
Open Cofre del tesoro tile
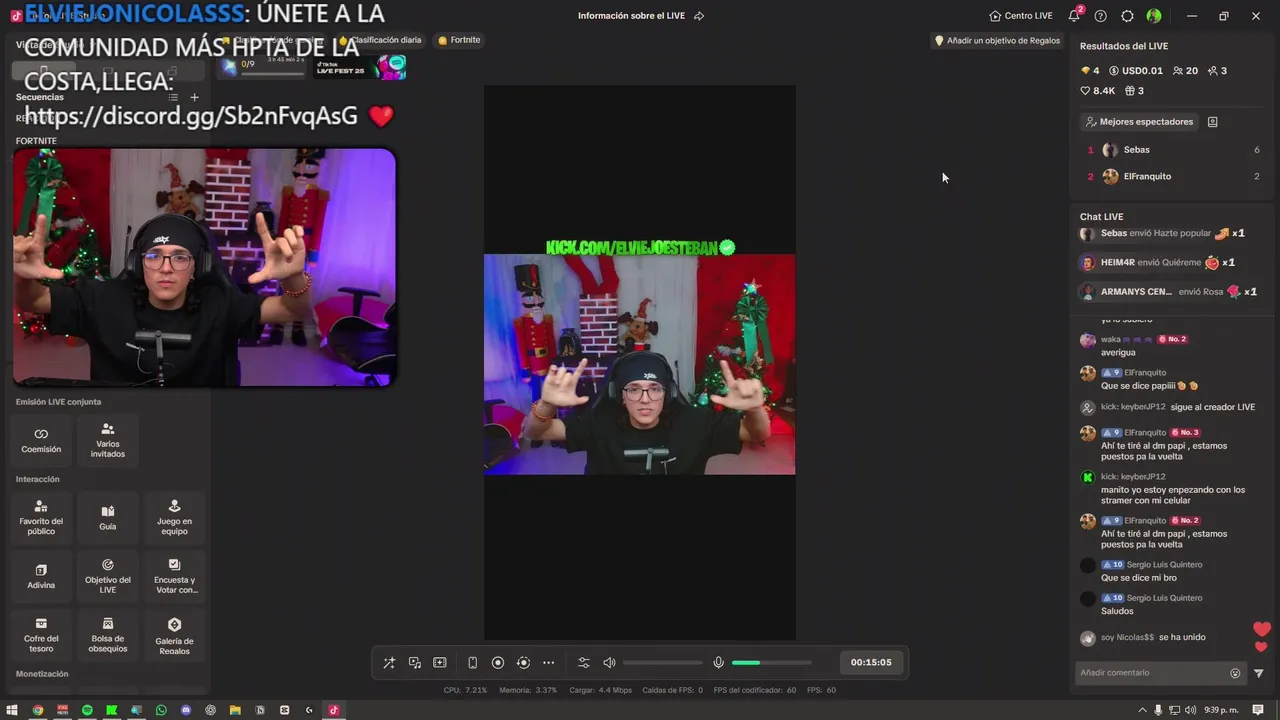tap(41, 634)
